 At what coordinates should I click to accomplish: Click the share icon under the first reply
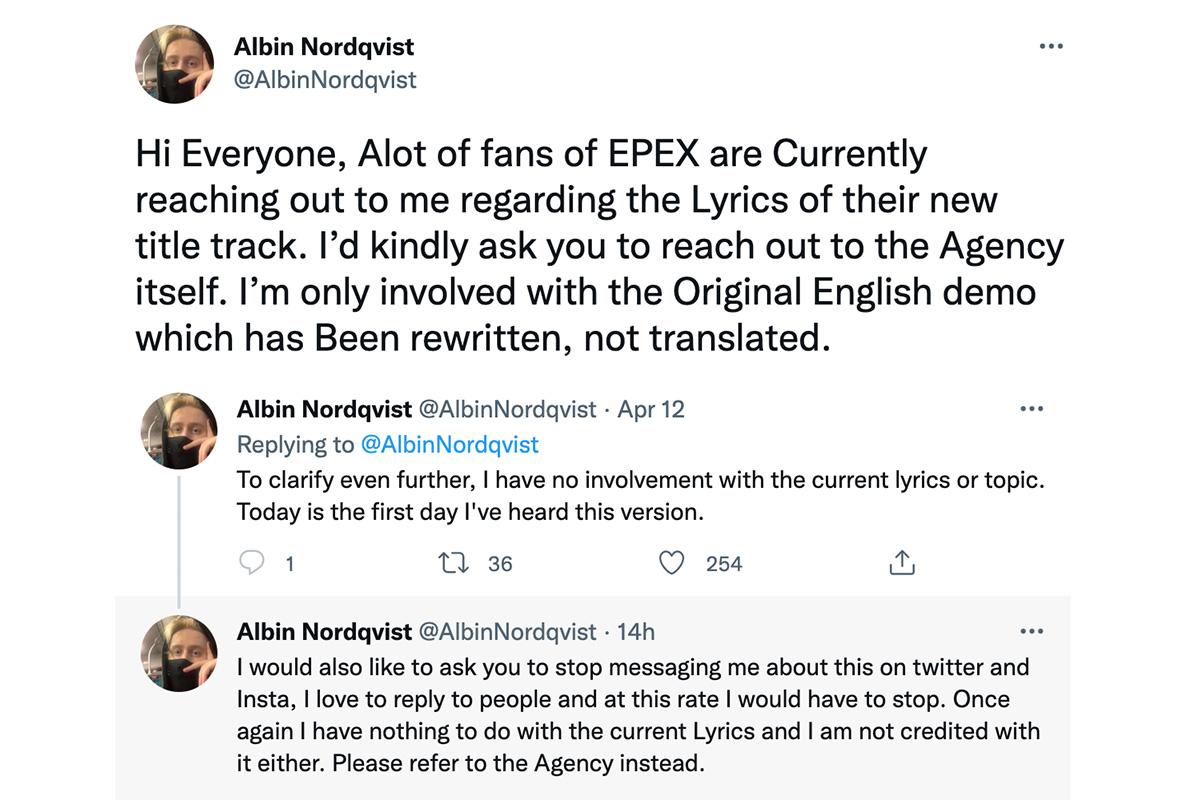901,563
